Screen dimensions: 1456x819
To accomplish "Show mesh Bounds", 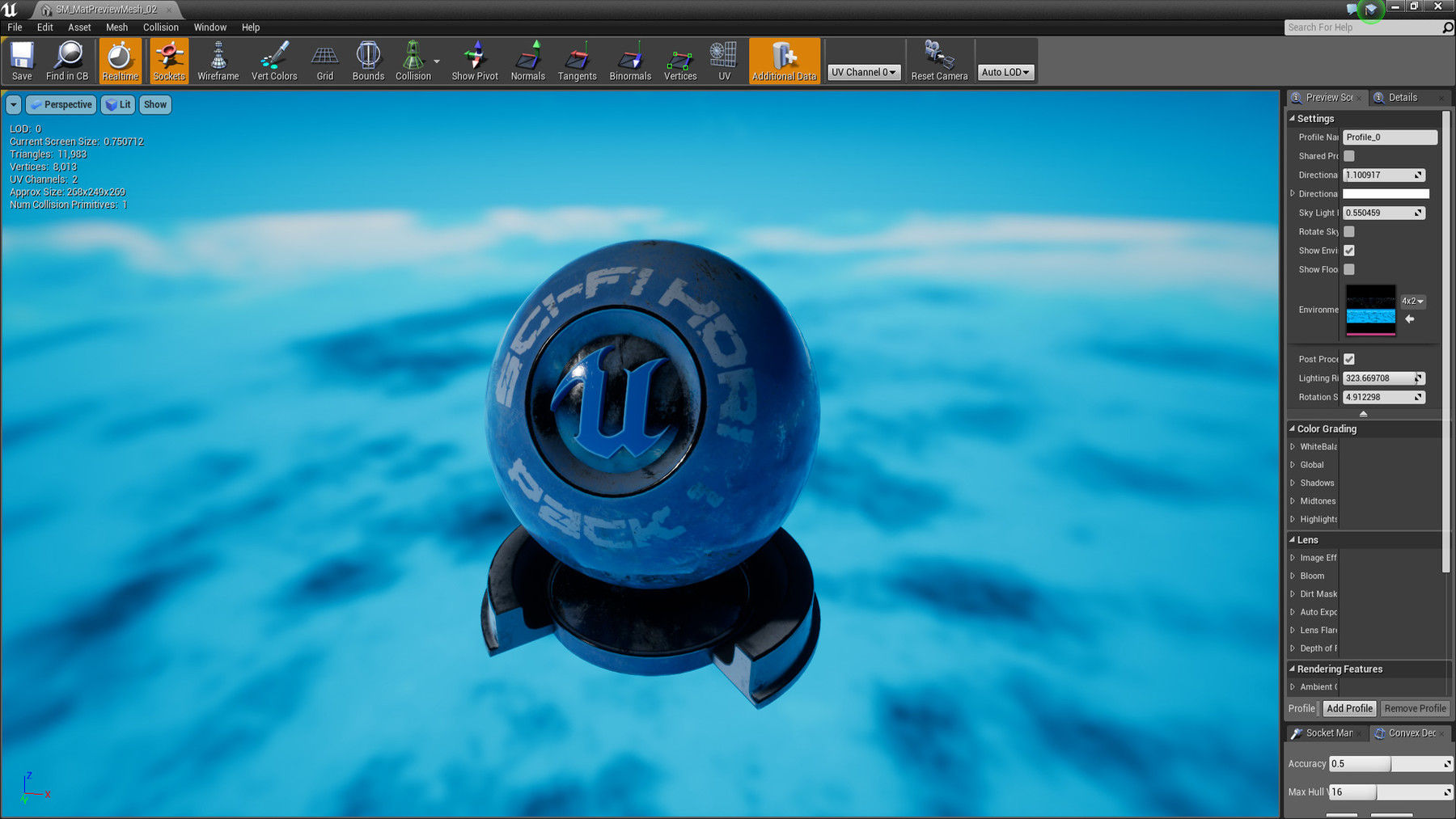I will point(368,61).
